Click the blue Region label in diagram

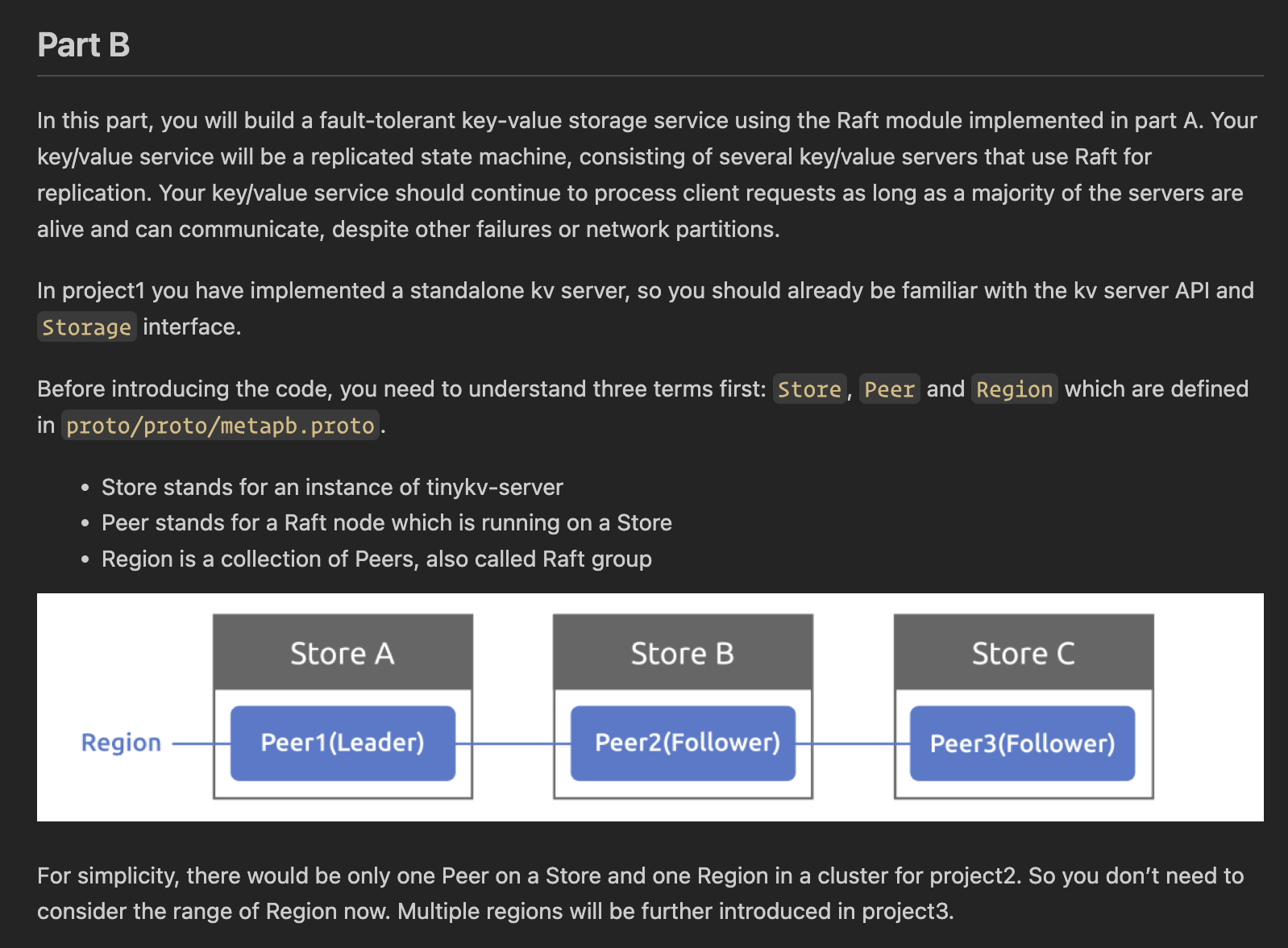tap(121, 742)
